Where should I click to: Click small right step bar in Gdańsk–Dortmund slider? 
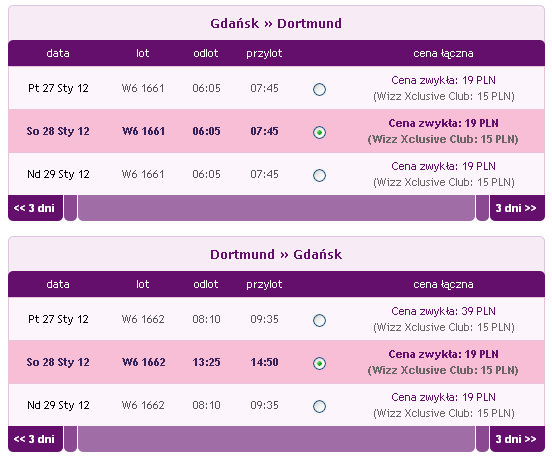click(482, 208)
